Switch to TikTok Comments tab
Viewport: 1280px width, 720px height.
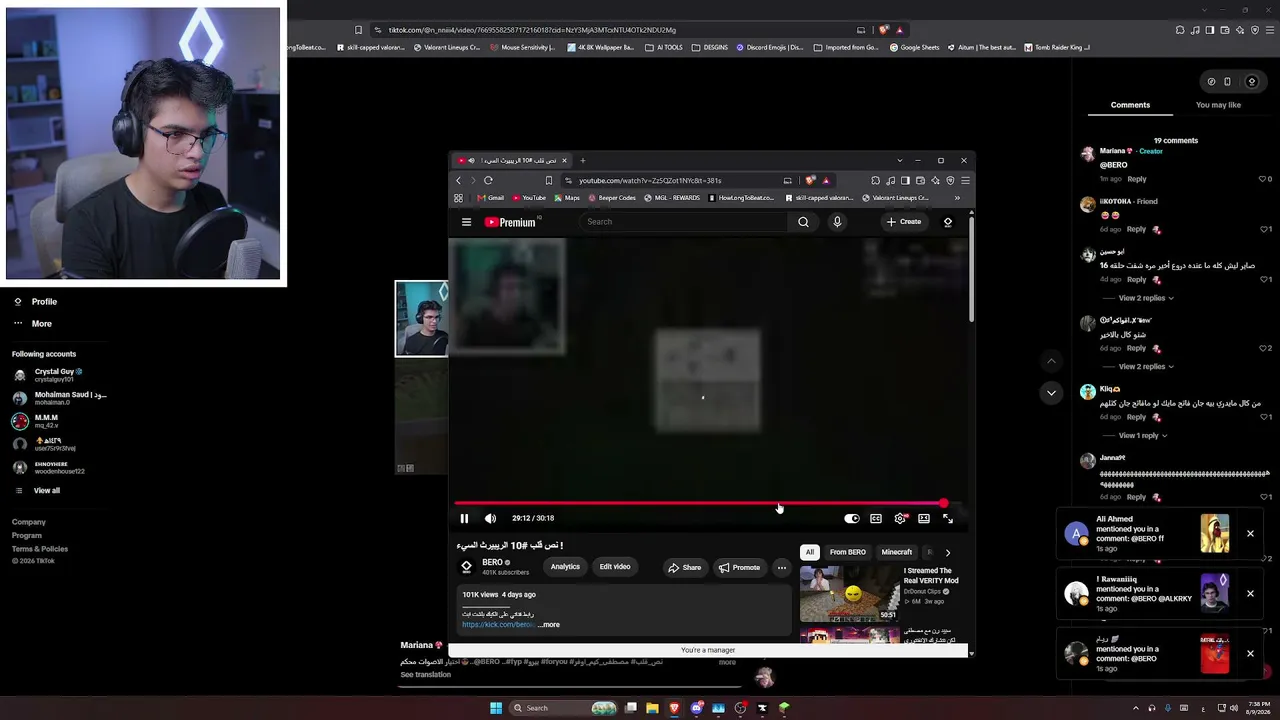coord(1130,105)
